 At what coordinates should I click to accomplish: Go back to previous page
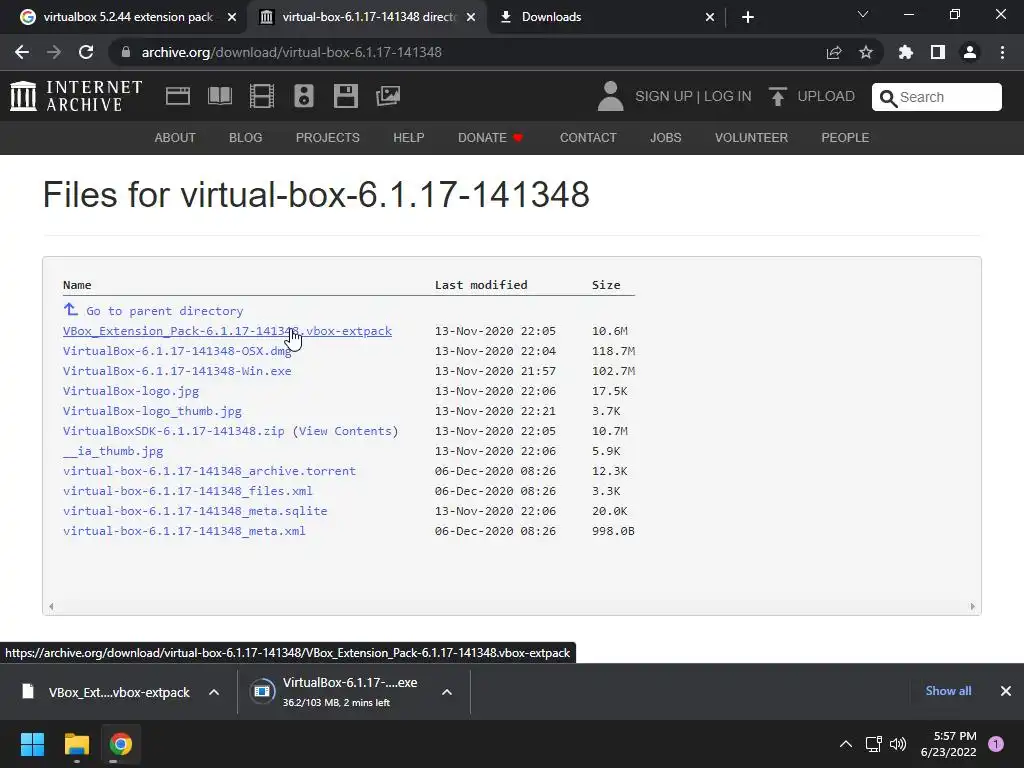click(22, 52)
